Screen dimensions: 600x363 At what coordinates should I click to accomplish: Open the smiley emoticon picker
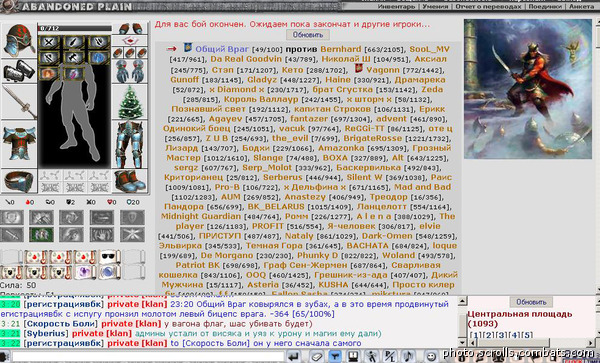click(431, 356)
